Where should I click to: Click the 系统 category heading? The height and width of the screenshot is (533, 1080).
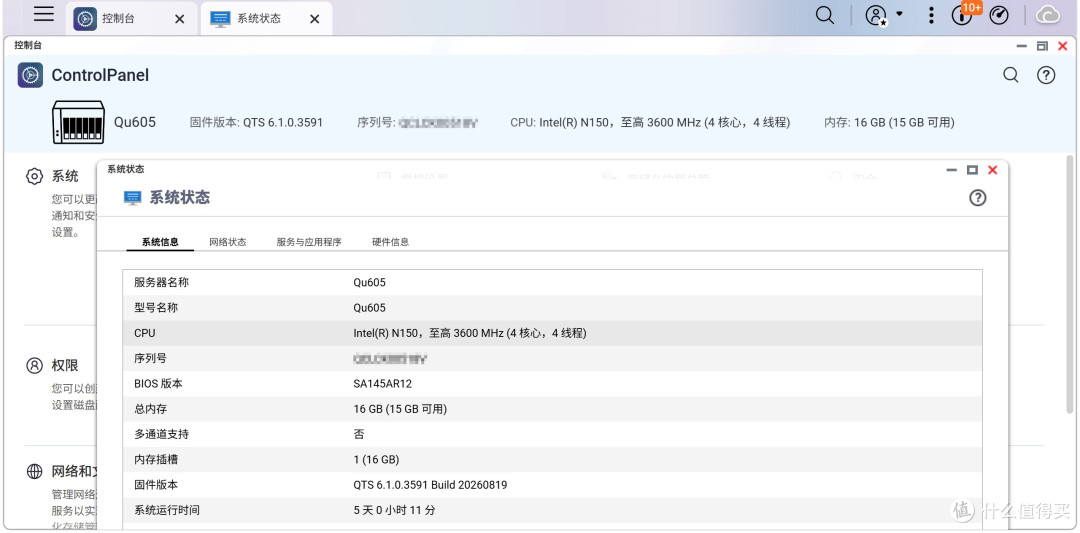click(65, 176)
